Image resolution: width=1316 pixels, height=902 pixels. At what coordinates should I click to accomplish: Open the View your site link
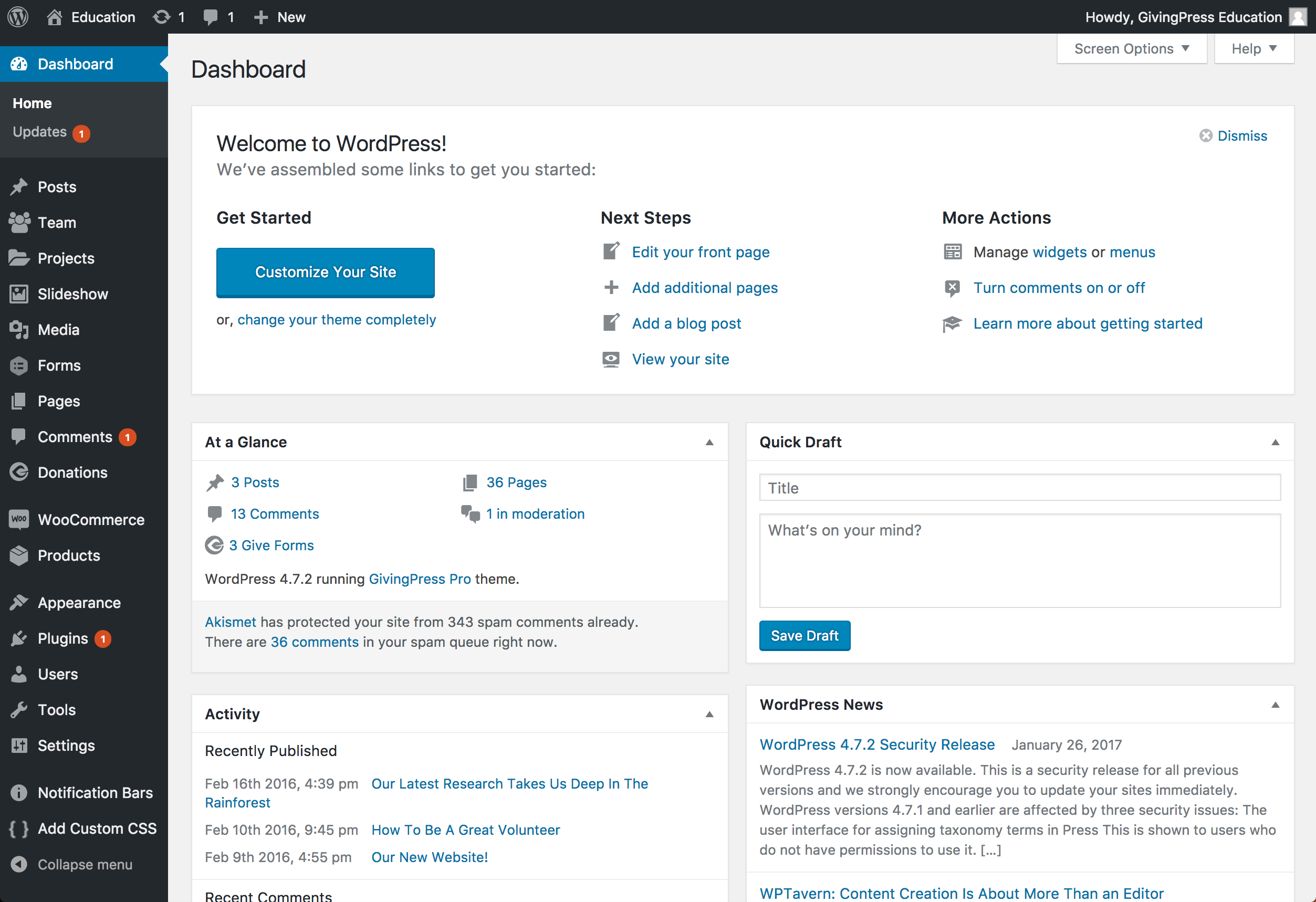pyautogui.click(x=680, y=359)
